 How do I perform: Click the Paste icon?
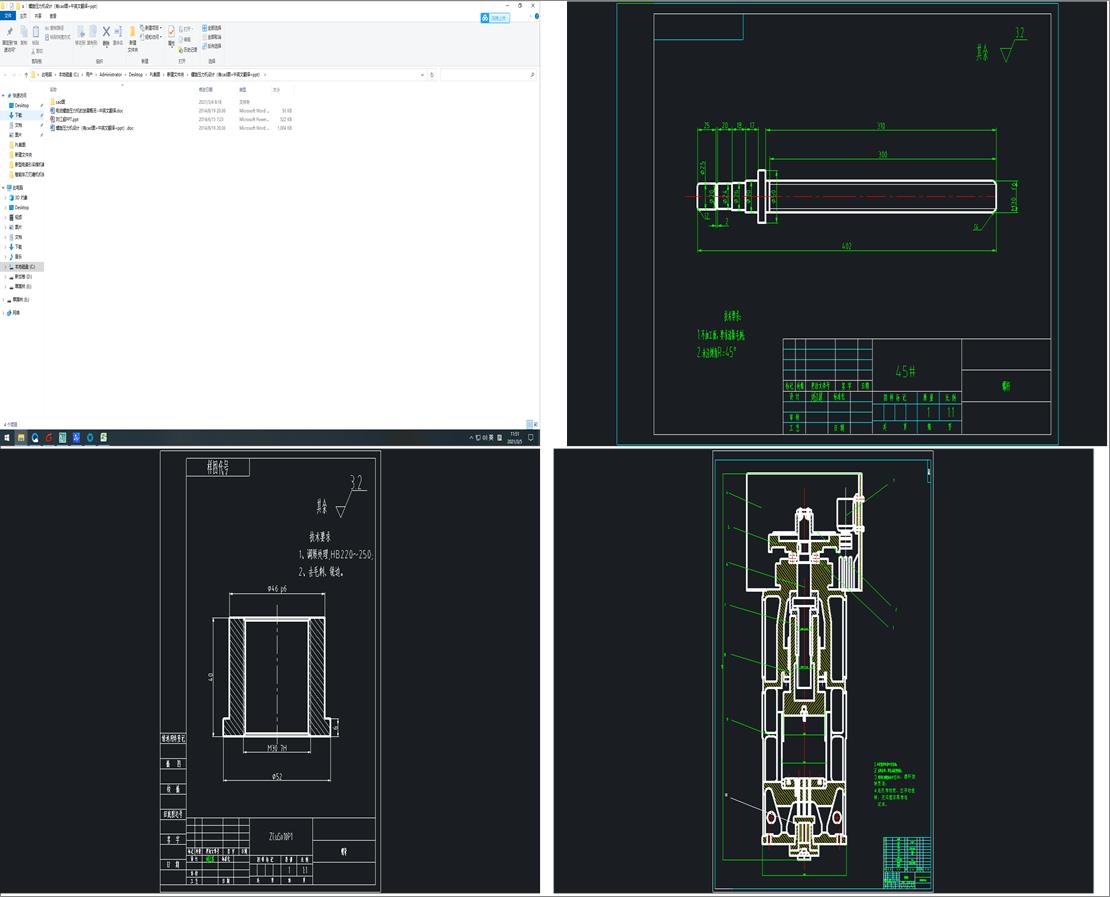pos(34,30)
